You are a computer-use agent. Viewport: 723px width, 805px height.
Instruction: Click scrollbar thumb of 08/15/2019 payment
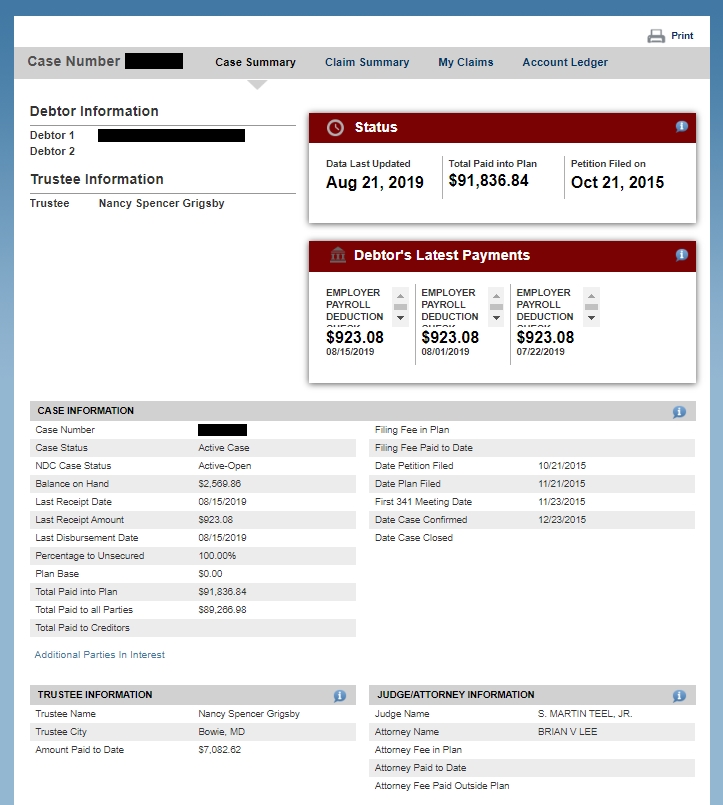[401, 307]
